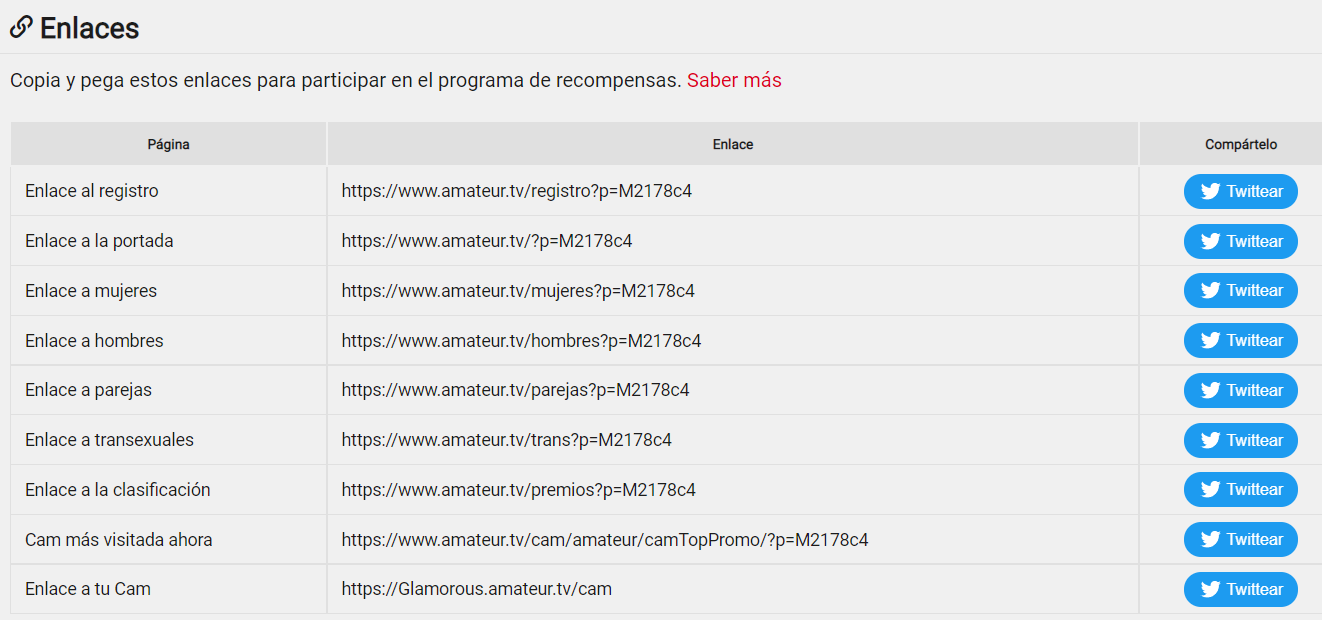Open the Saber más link

click(734, 81)
